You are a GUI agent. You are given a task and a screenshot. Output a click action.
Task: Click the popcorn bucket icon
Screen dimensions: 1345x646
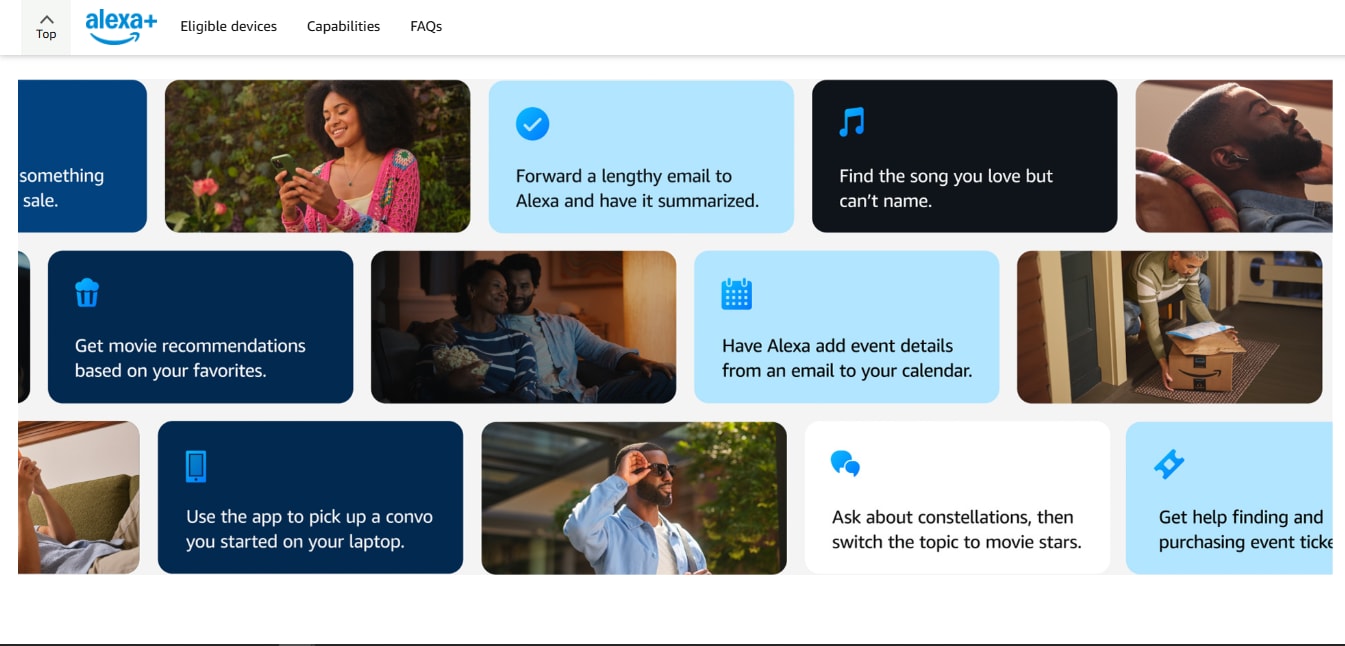pos(87,293)
